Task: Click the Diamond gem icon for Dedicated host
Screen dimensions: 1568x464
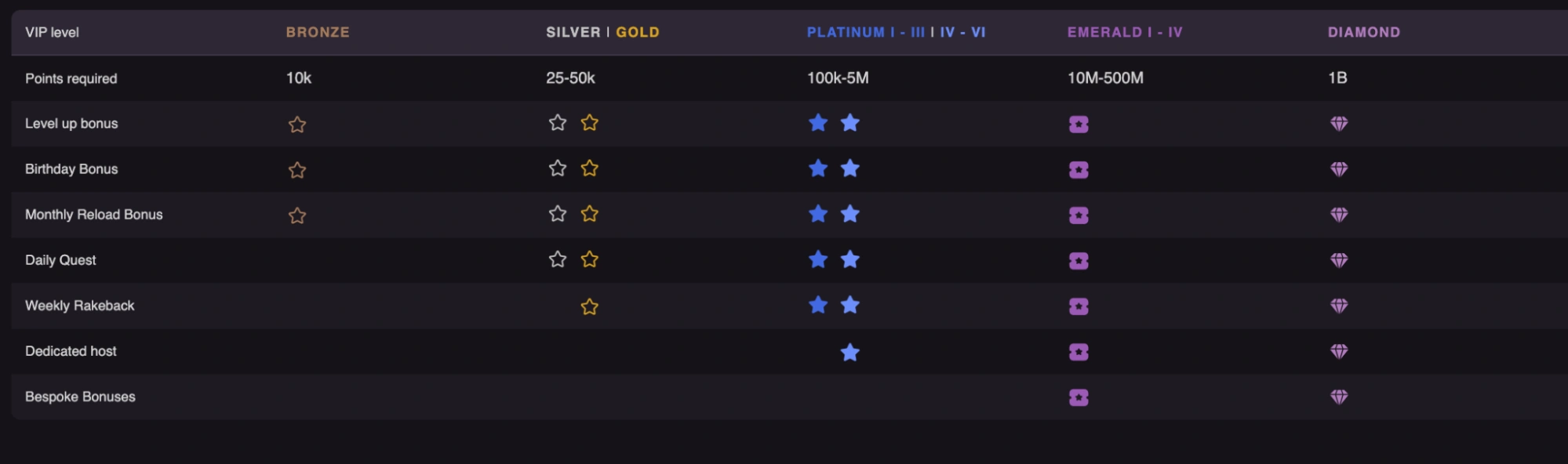Action: pyautogui.click(x=1339, y=351)
